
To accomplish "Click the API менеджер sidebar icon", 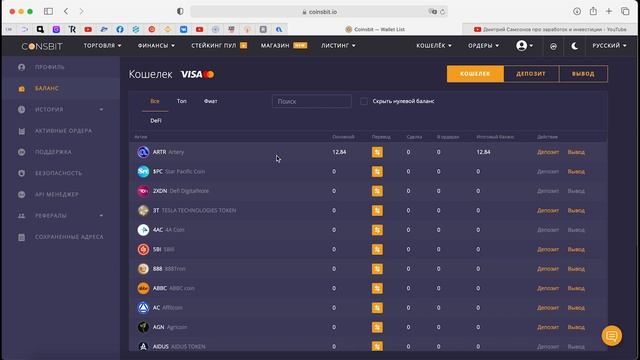I will point(22,195).
